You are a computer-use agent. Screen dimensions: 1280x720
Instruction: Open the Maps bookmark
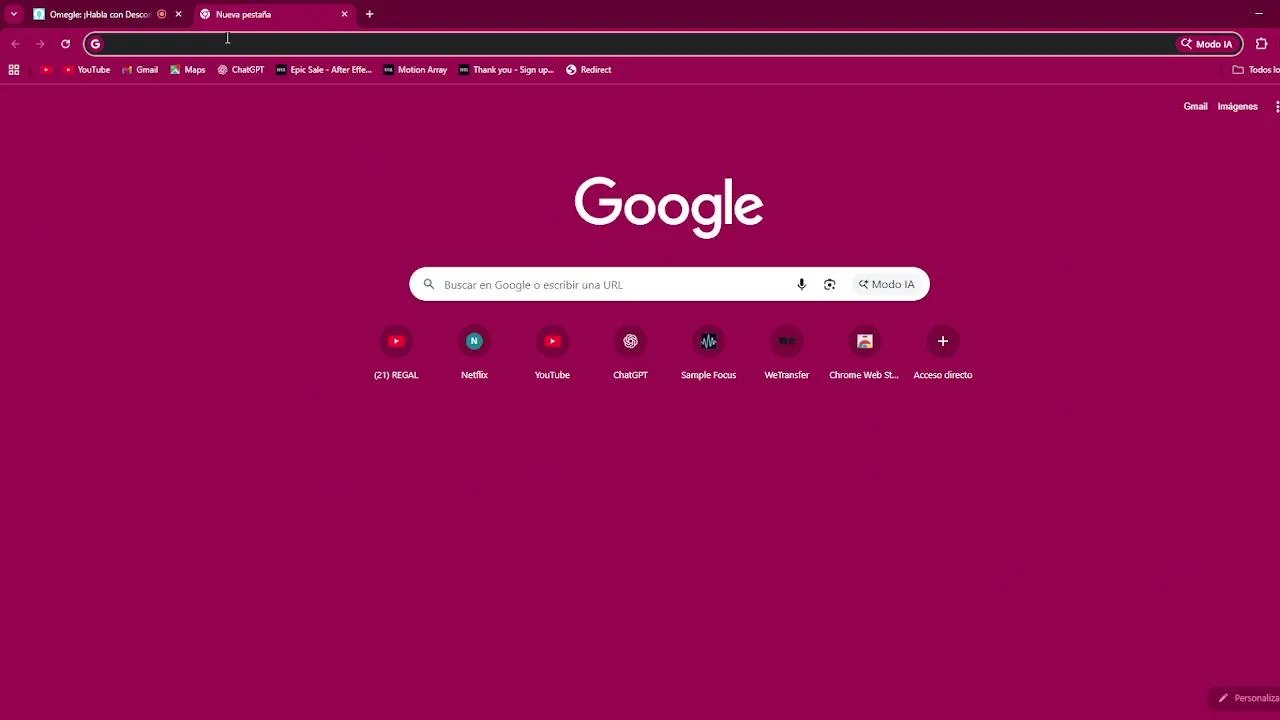(188, 70)
